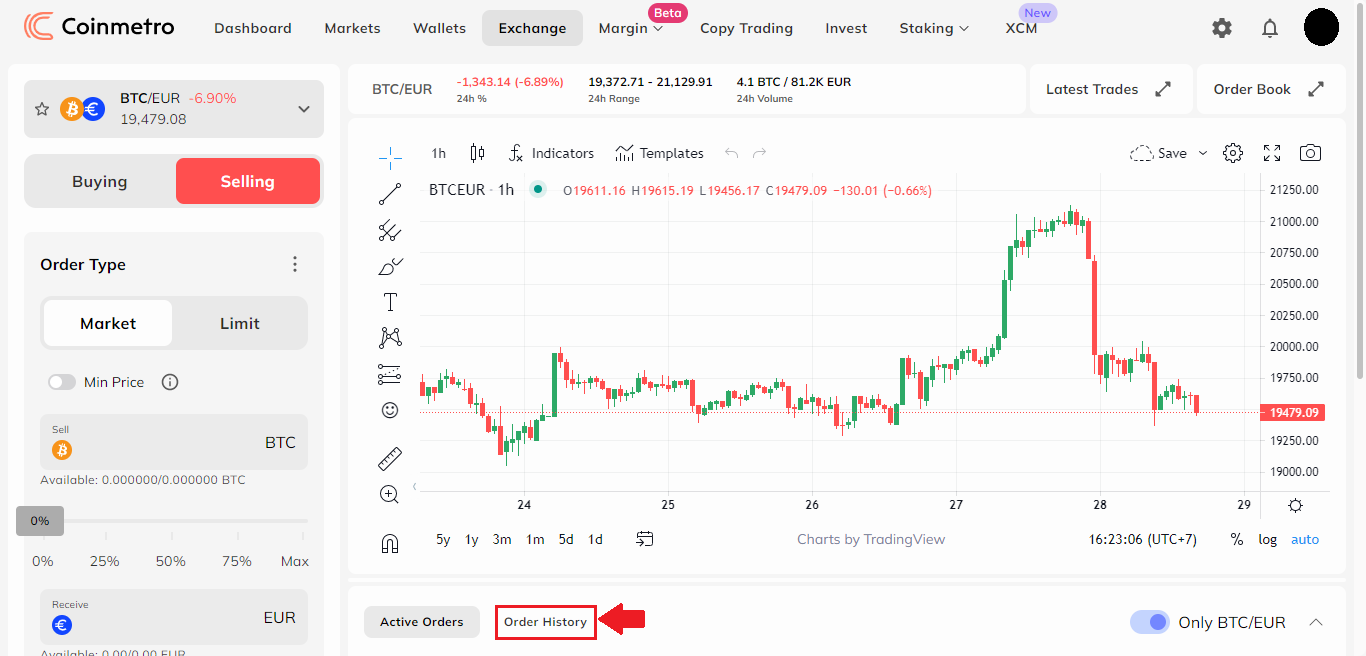
Task: Take a chart snapshot with the camera icon
Action: click(x=1310, y=152)
